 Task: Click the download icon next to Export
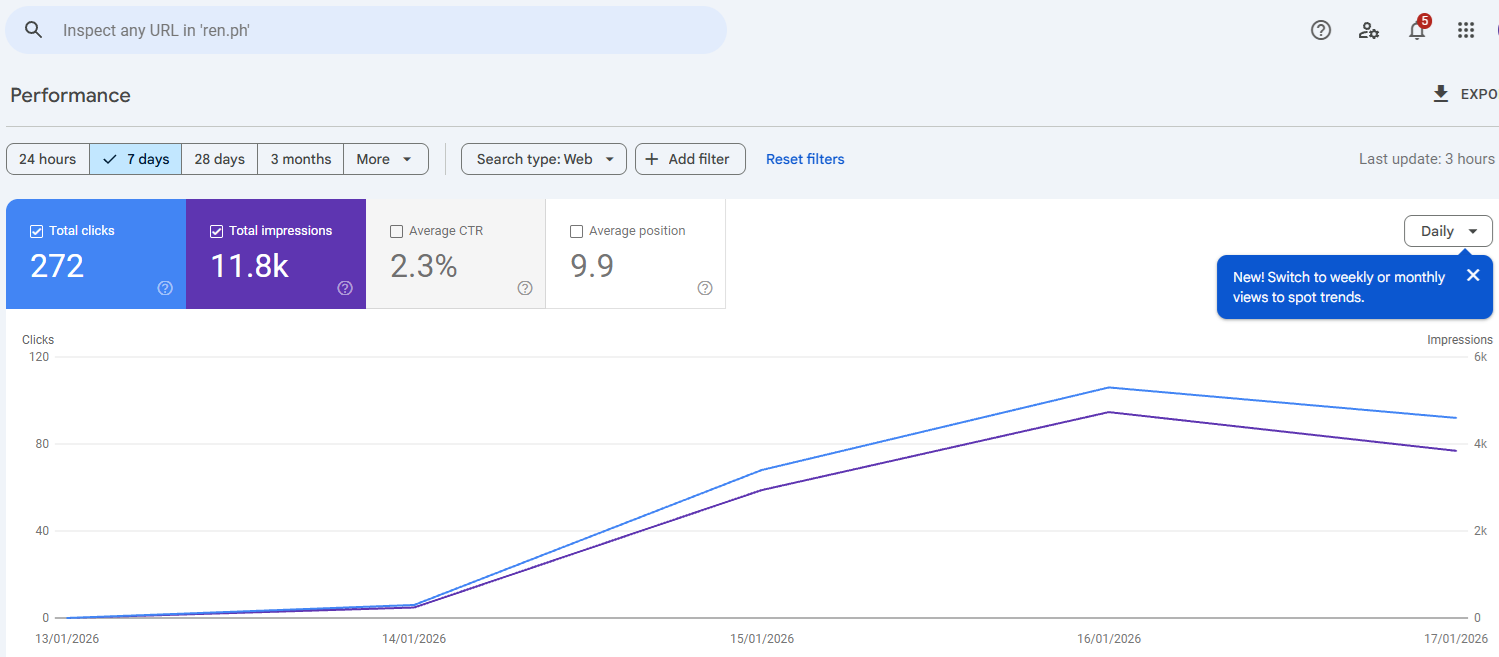pyautogui.click(x=1440, y=93)
